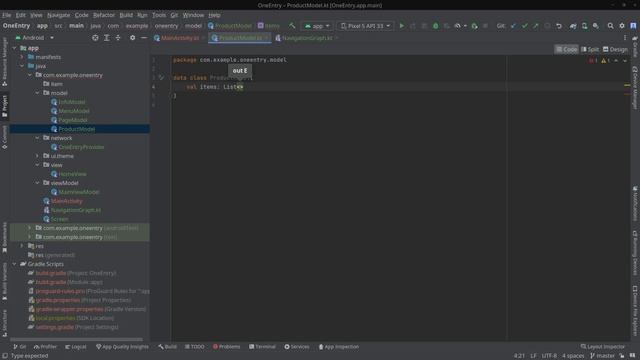Click the master git branch widget
The width and height of the screenshot is (640, 360).
(x=602, y=356)
